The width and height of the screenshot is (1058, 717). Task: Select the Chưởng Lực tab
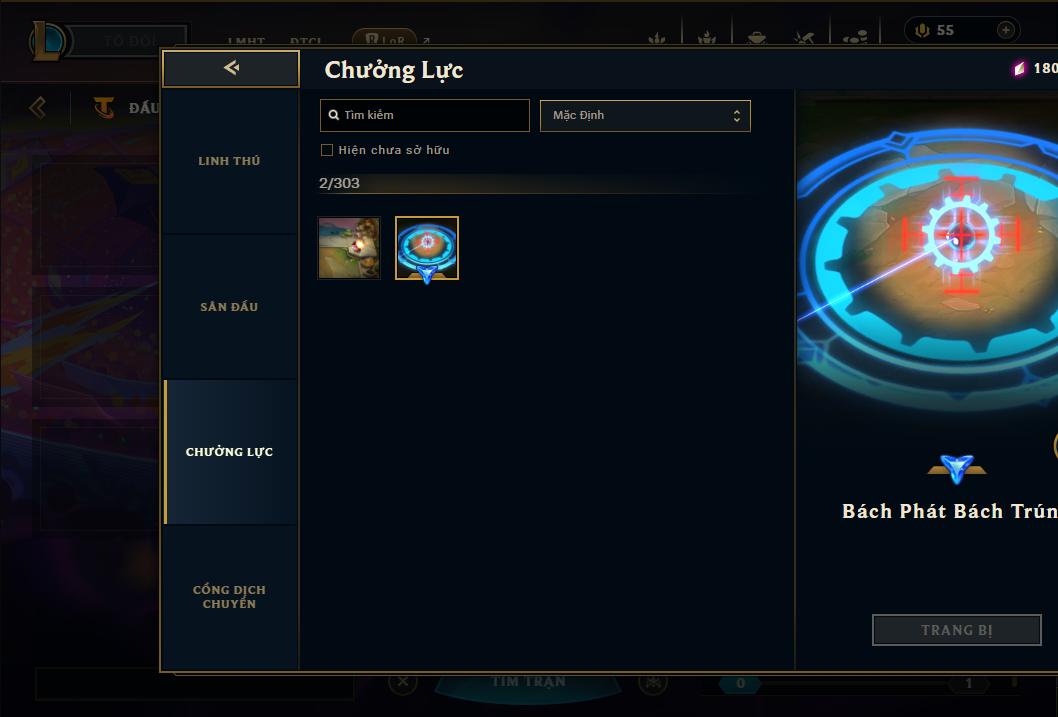[229, 452]
